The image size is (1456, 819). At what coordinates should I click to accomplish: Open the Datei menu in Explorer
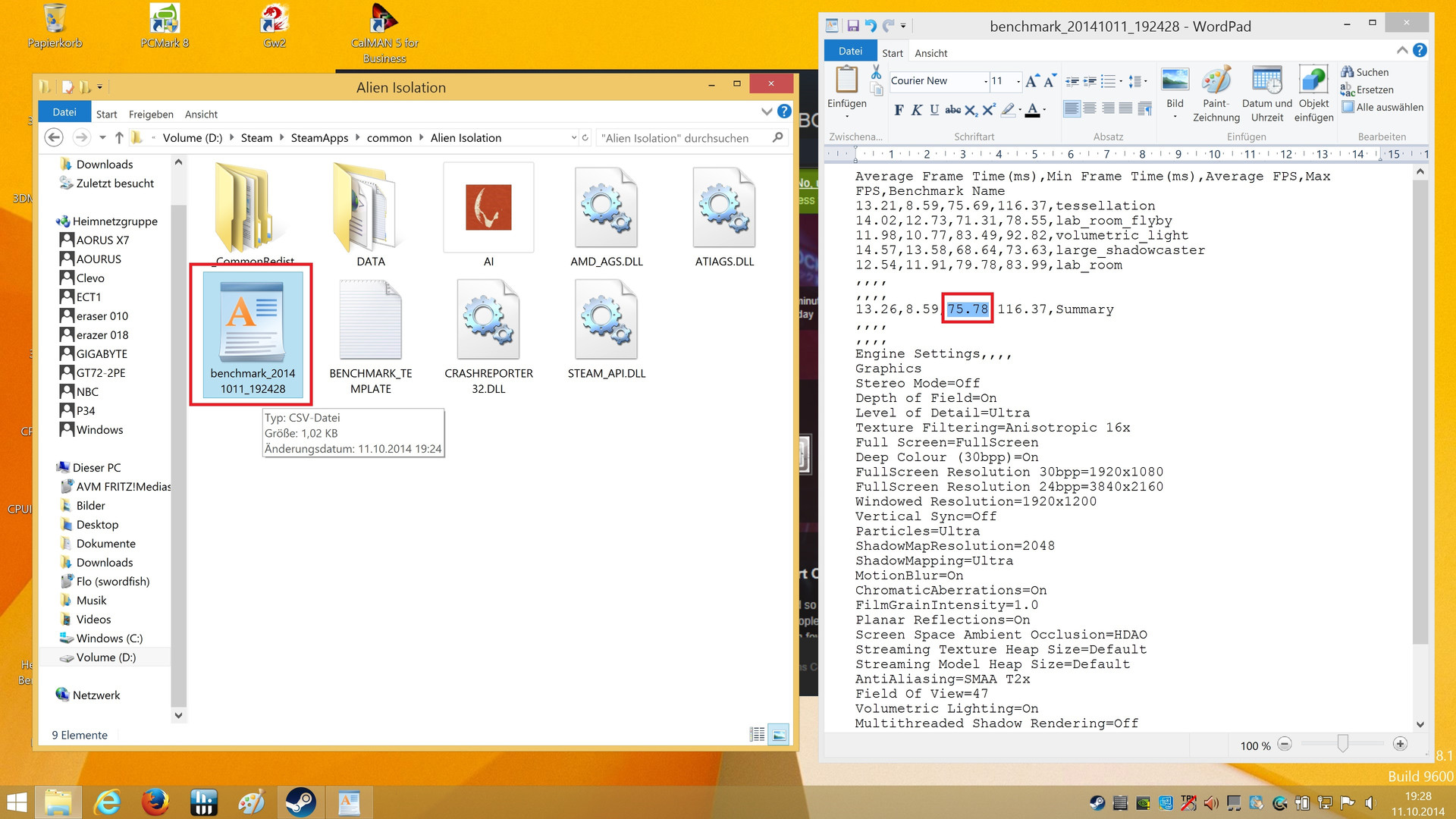(x=64, y=111)
